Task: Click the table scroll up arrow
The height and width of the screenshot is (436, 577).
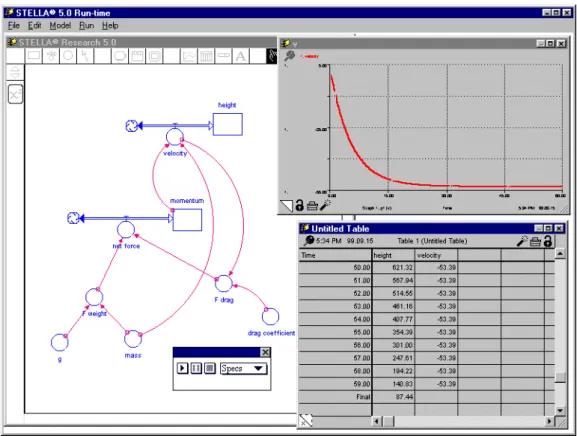Action: [x=560, y=254]
